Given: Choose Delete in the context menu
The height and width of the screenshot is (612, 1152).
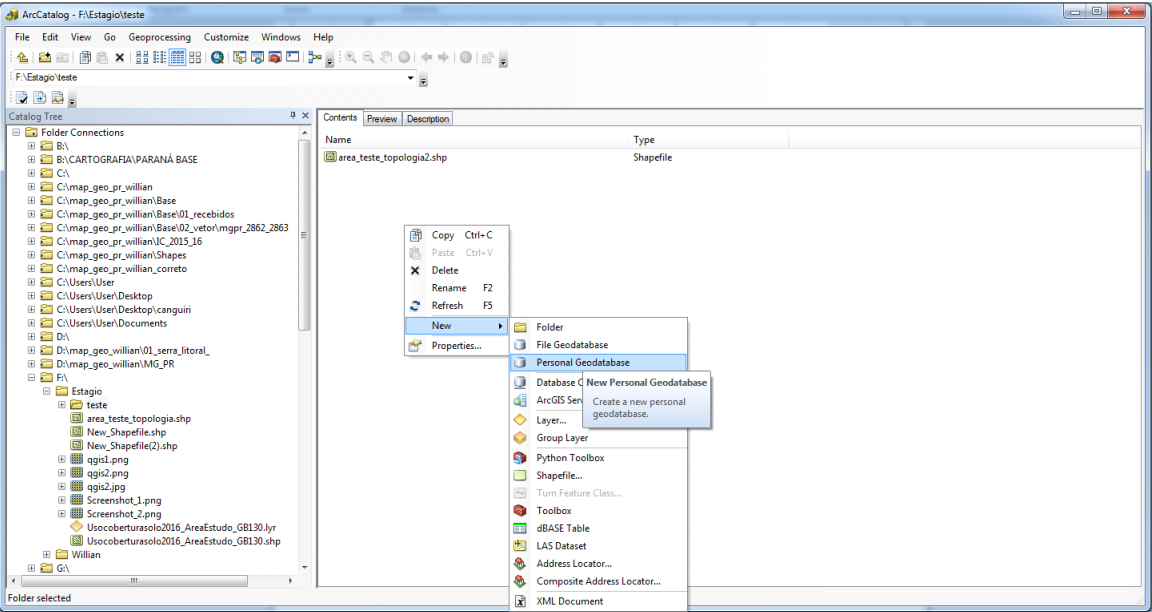Looking at the screenshot, I should [x=456, y=270].
